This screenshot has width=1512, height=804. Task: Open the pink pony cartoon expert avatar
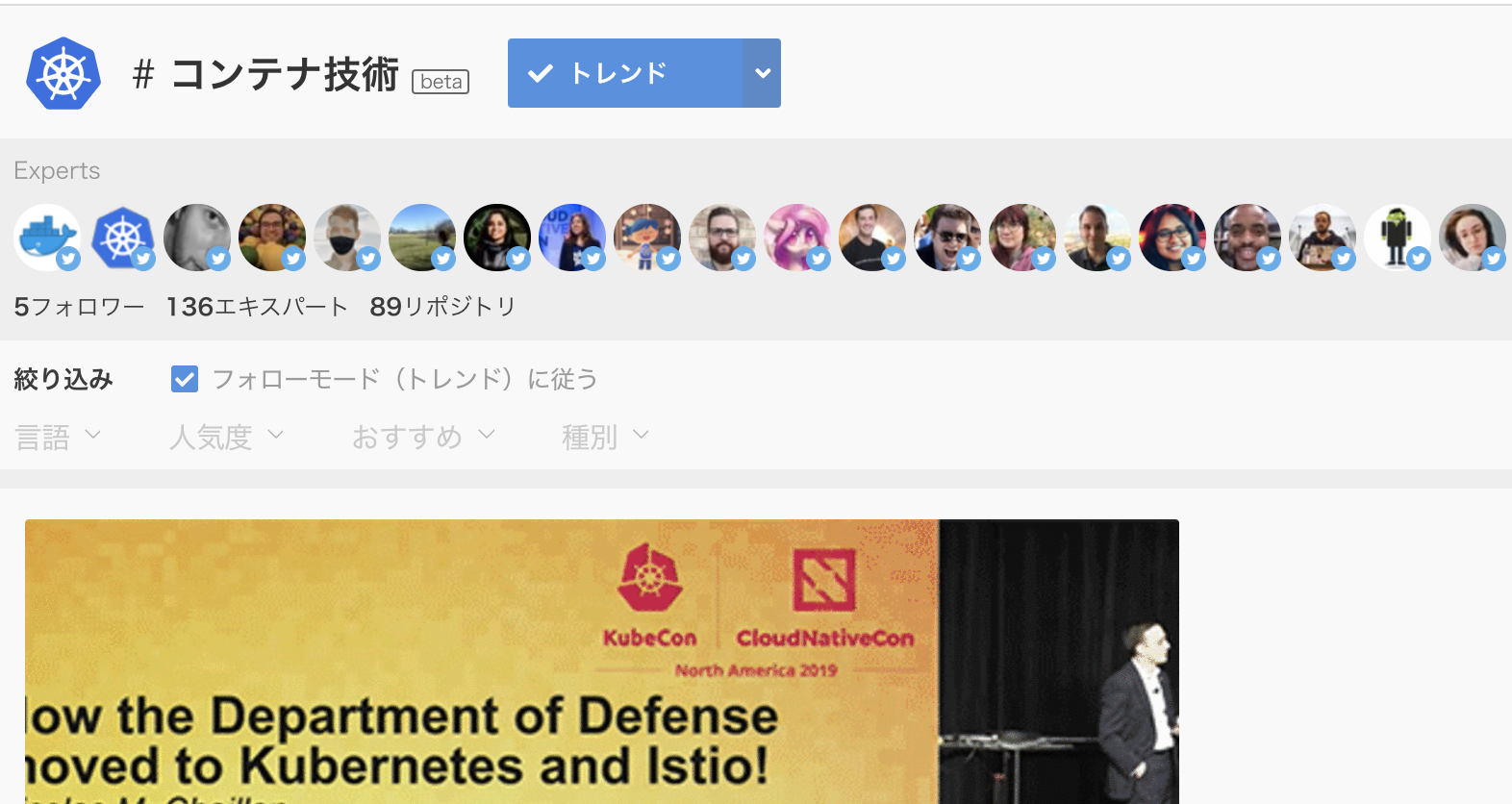click(797, 238)
